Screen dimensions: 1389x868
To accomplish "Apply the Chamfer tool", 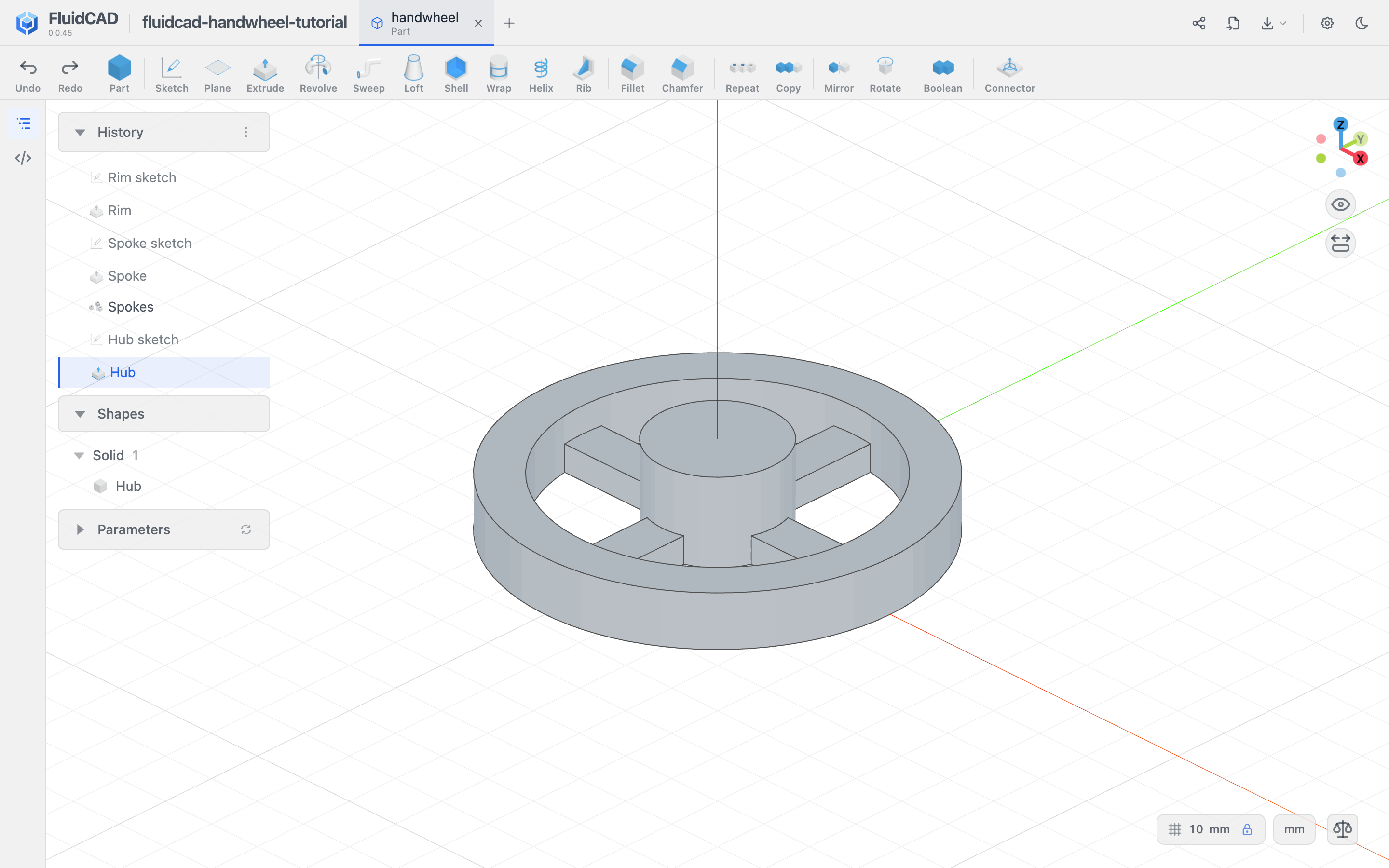I will [682, 74].
